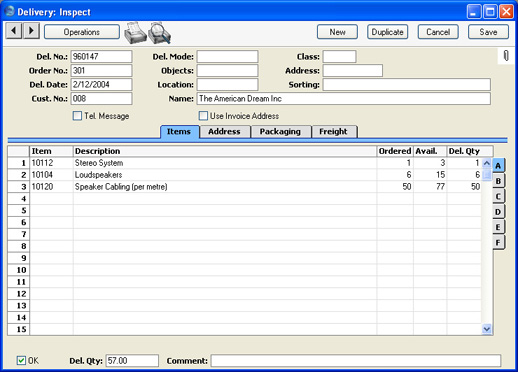Go to next delivery record arrow

click(31, 31)
